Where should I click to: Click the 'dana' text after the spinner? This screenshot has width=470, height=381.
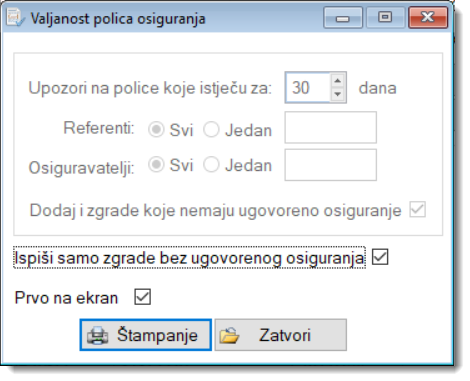pos(378,88)
